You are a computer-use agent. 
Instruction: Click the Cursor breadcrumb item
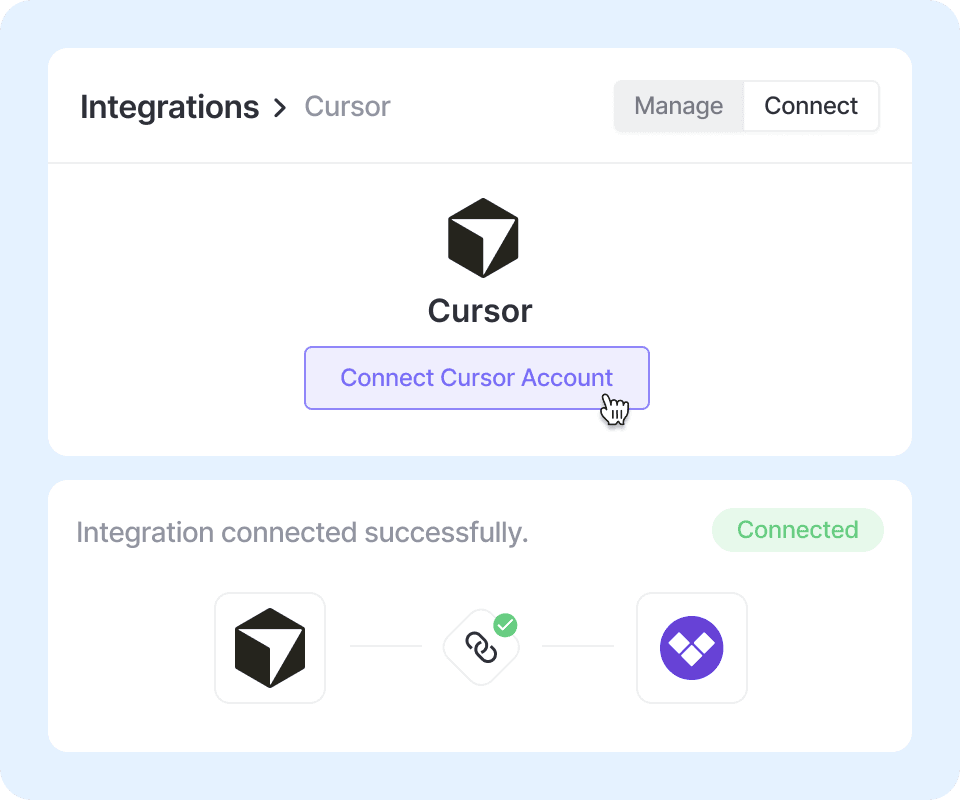[347, 107]
